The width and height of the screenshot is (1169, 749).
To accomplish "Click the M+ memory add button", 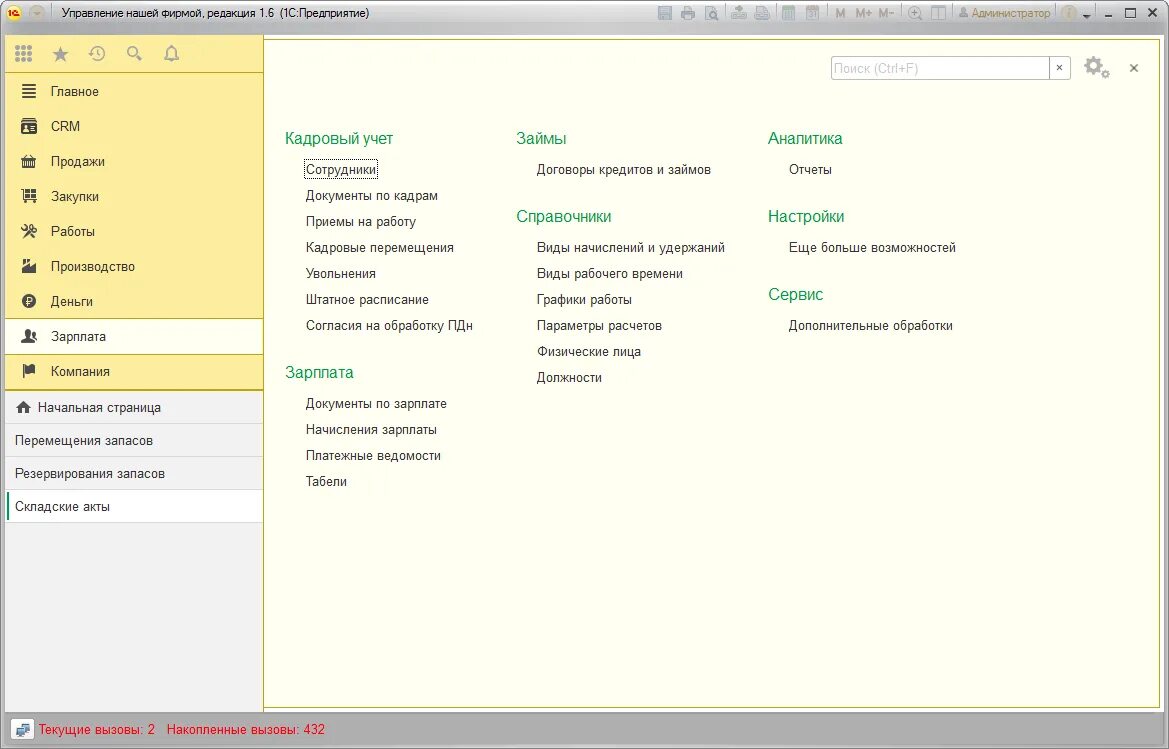I will 863,13.
